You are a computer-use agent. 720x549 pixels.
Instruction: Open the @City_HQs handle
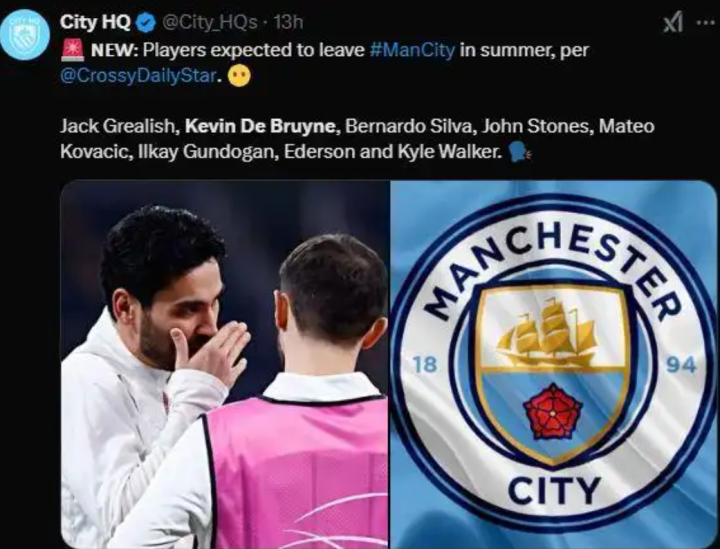pos(209,22)
